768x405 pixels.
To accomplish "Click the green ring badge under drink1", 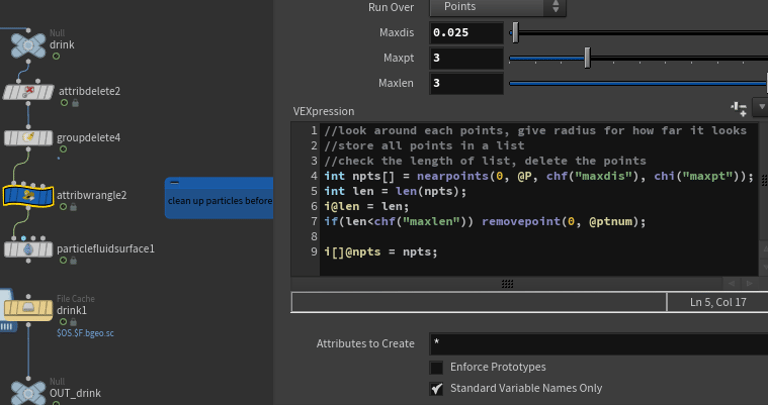I will 63,322.
